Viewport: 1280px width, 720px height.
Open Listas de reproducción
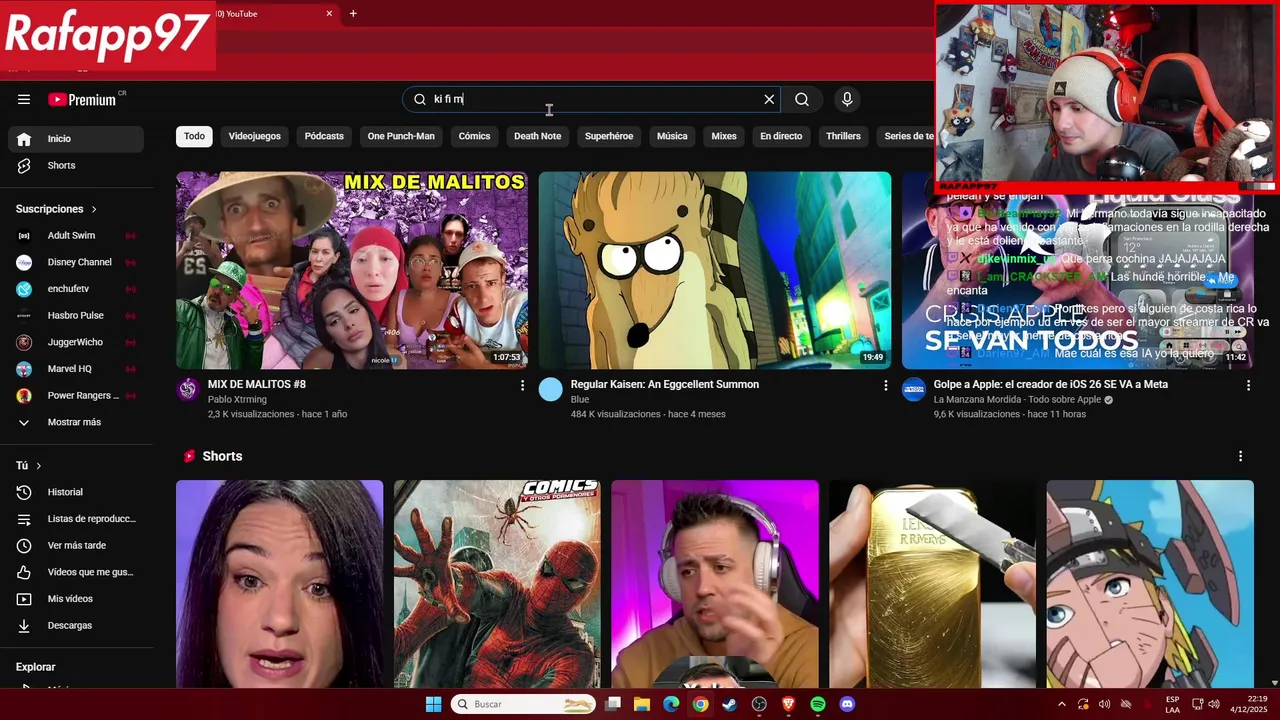76,519
